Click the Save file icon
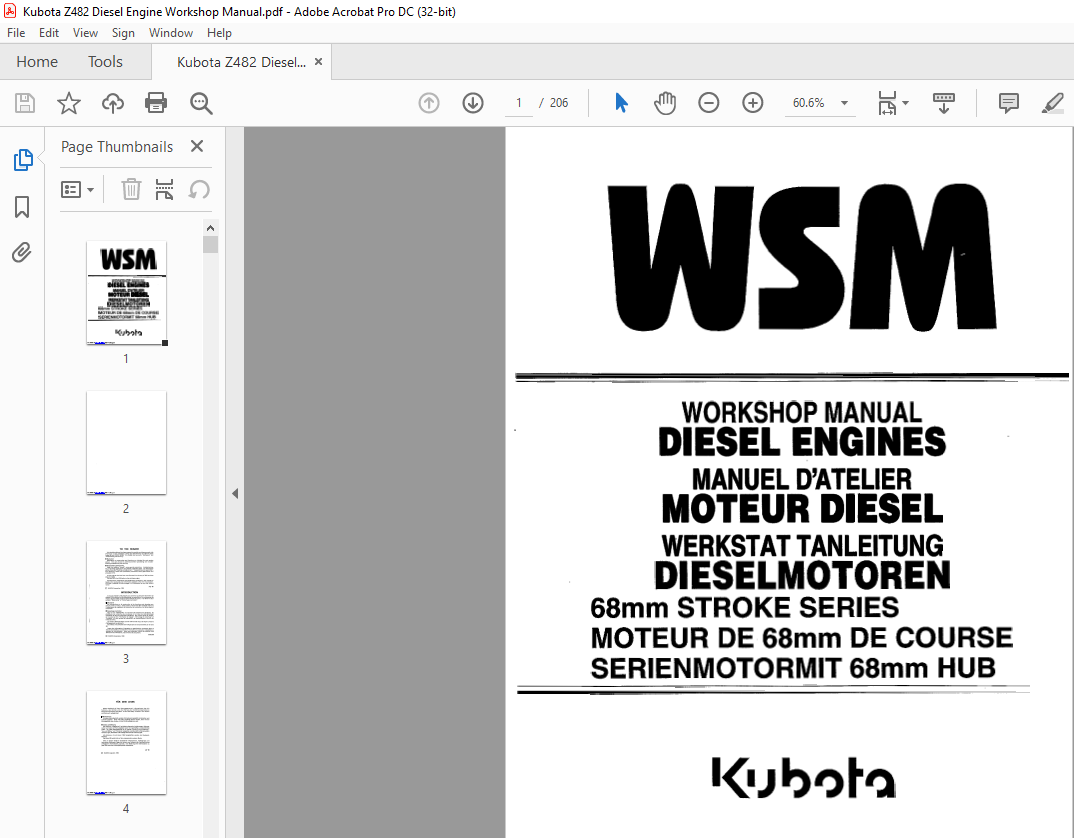This screenshot has height=838, width=1074. pos(25,103)
